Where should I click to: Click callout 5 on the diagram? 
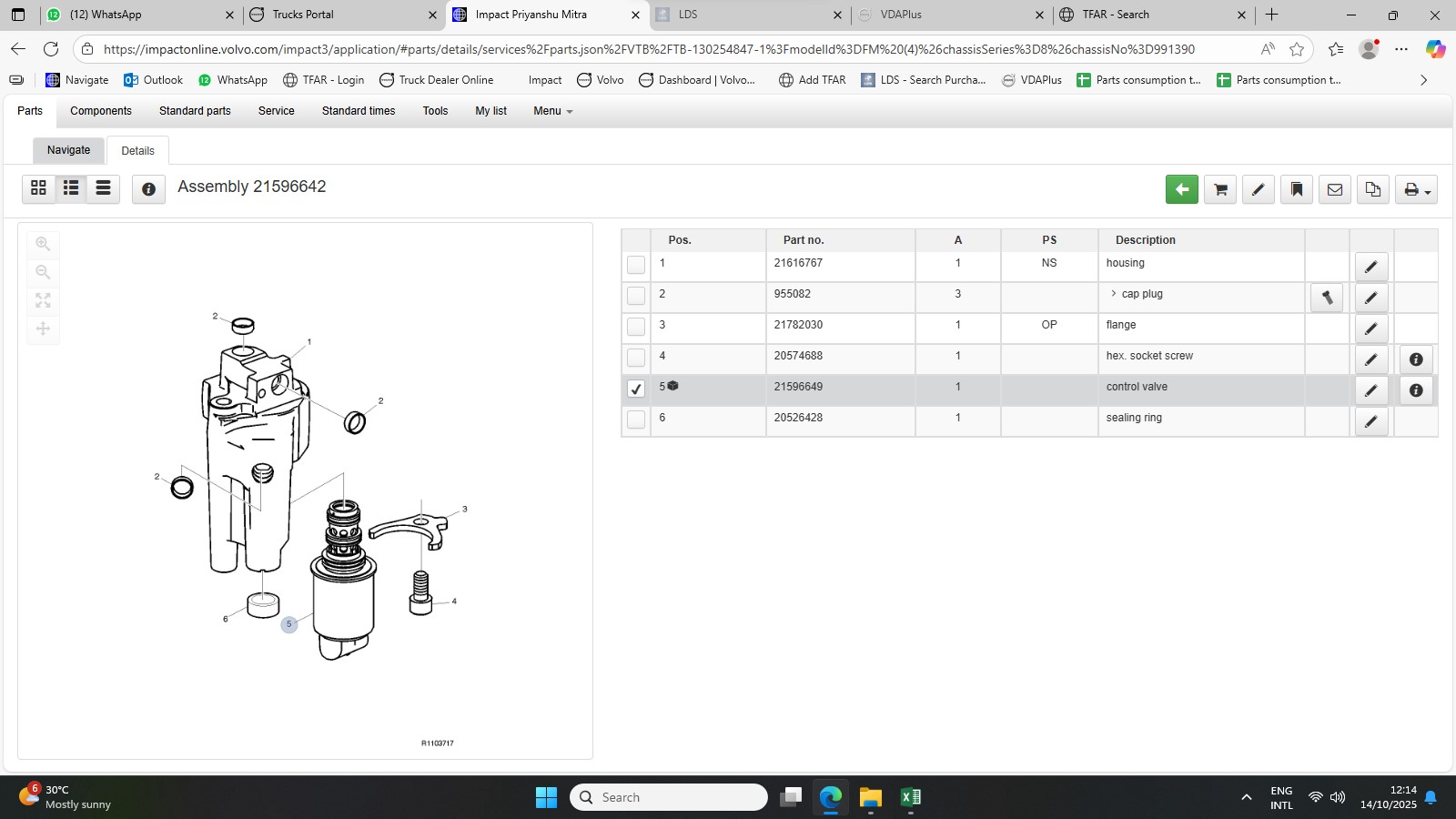pos(289,624)
